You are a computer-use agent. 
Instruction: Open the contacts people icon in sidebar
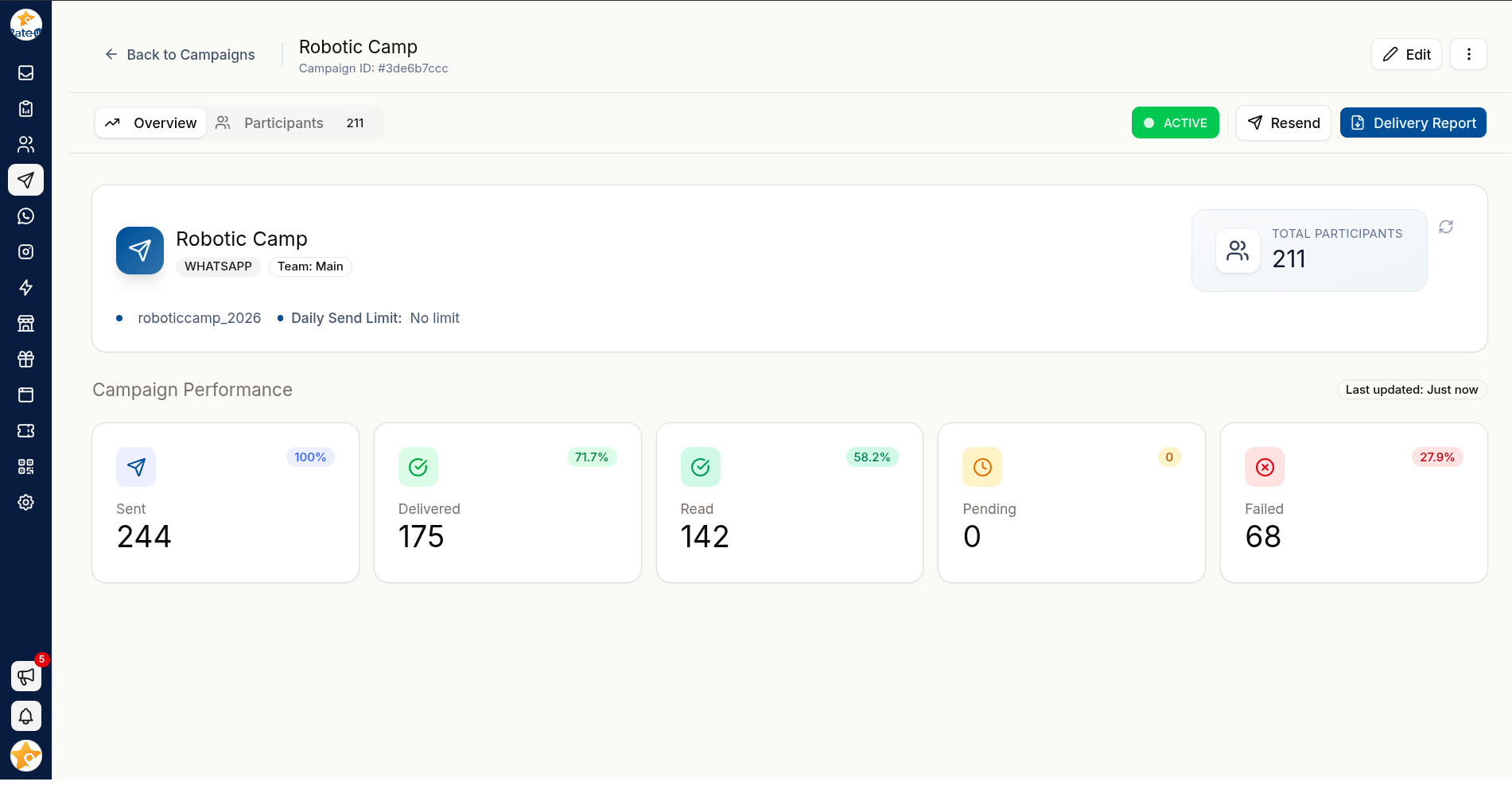click(x=25, y=144)
